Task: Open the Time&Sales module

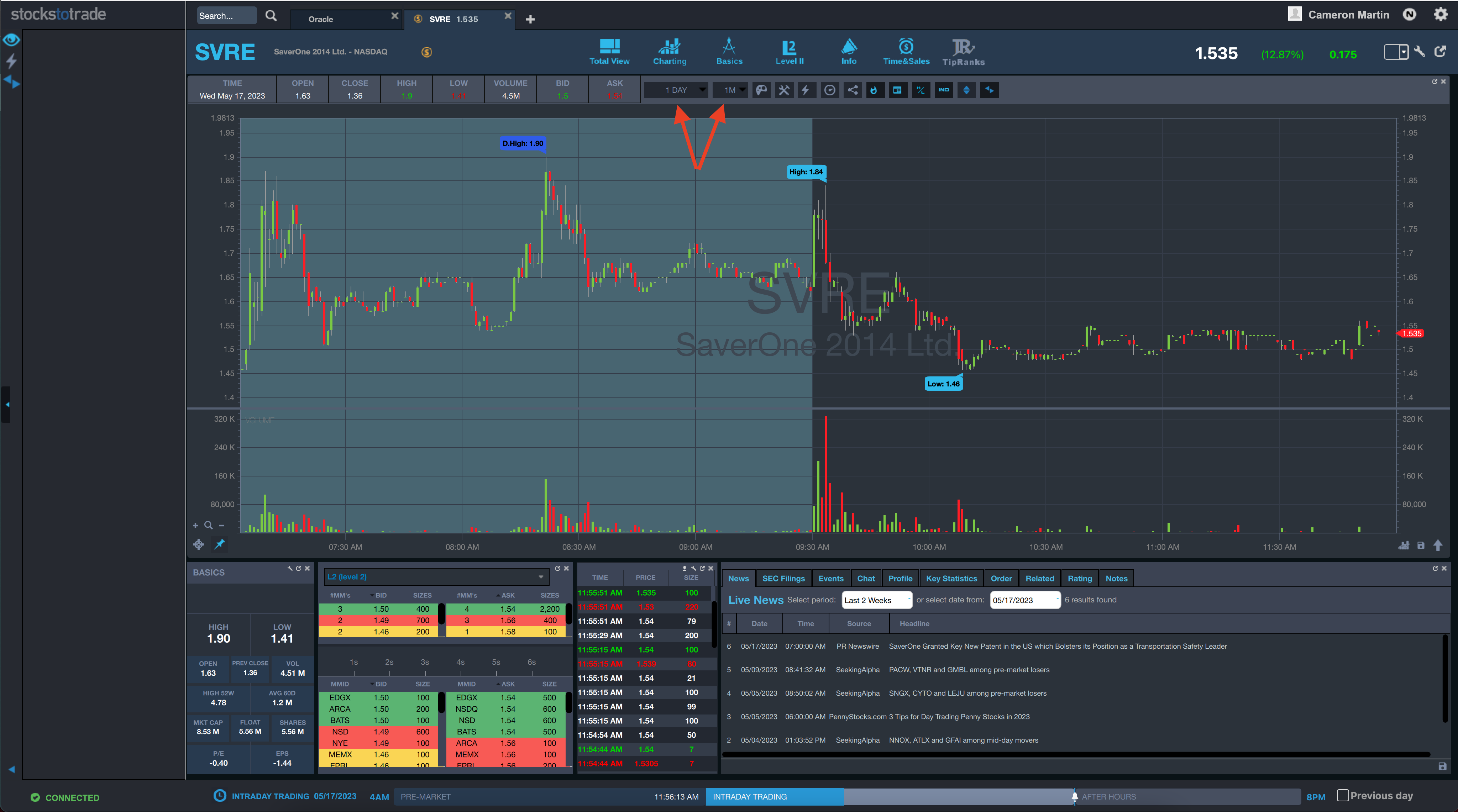Action: (906, 52)
